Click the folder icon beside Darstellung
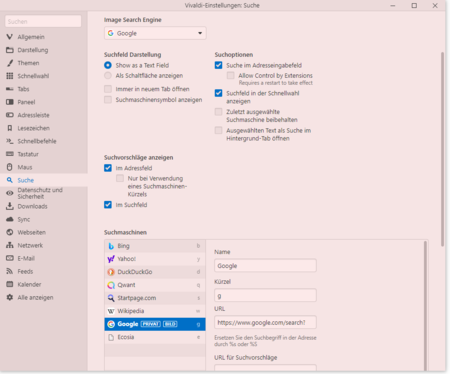The image size is (450, 374). tap(10, 50)
